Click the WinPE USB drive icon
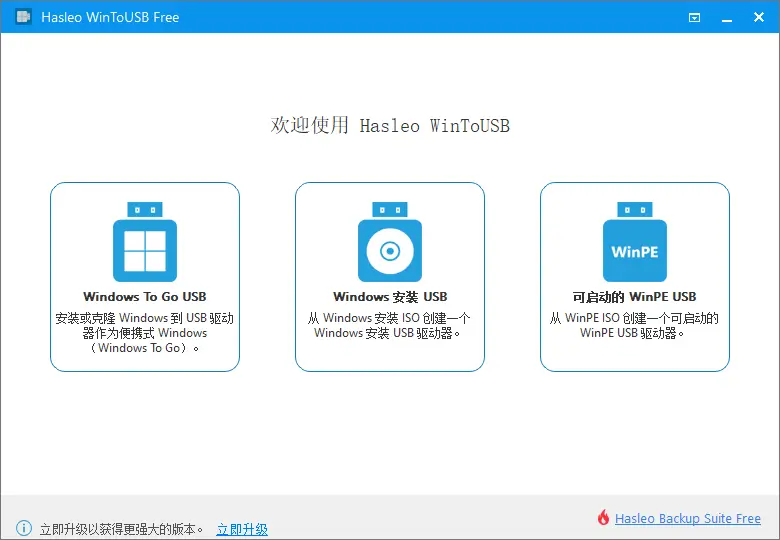This screenshot has height=540, width=780. pyautogui.click(x=635, y=244)
